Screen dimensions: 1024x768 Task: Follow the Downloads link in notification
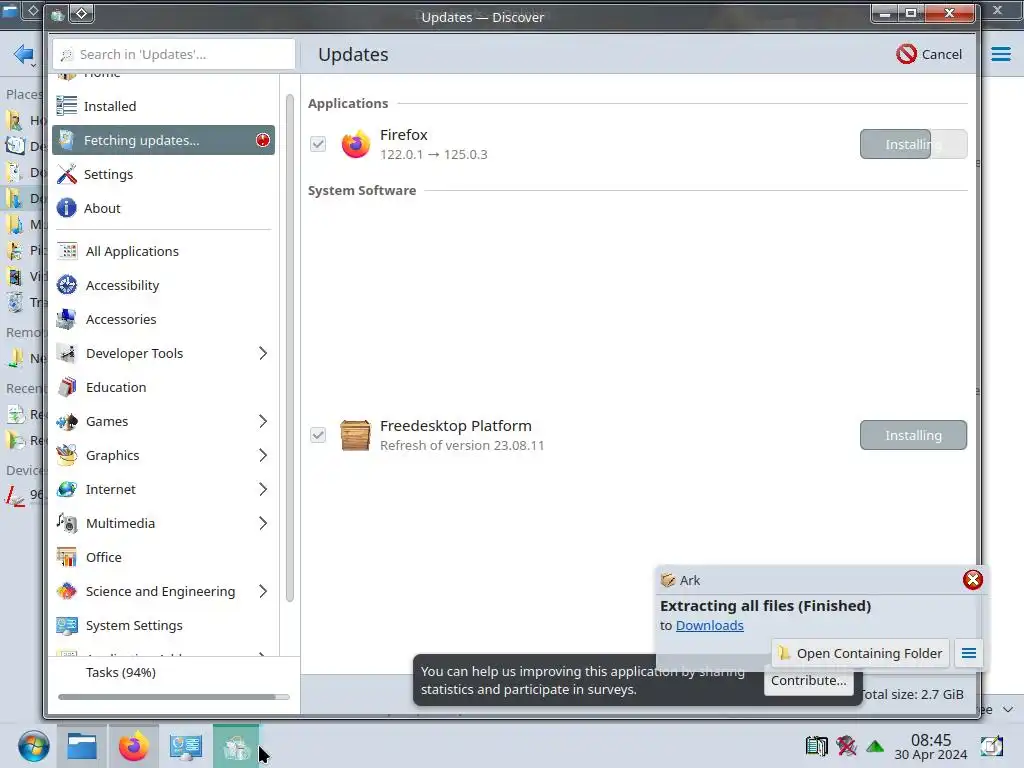pos(709,625)
